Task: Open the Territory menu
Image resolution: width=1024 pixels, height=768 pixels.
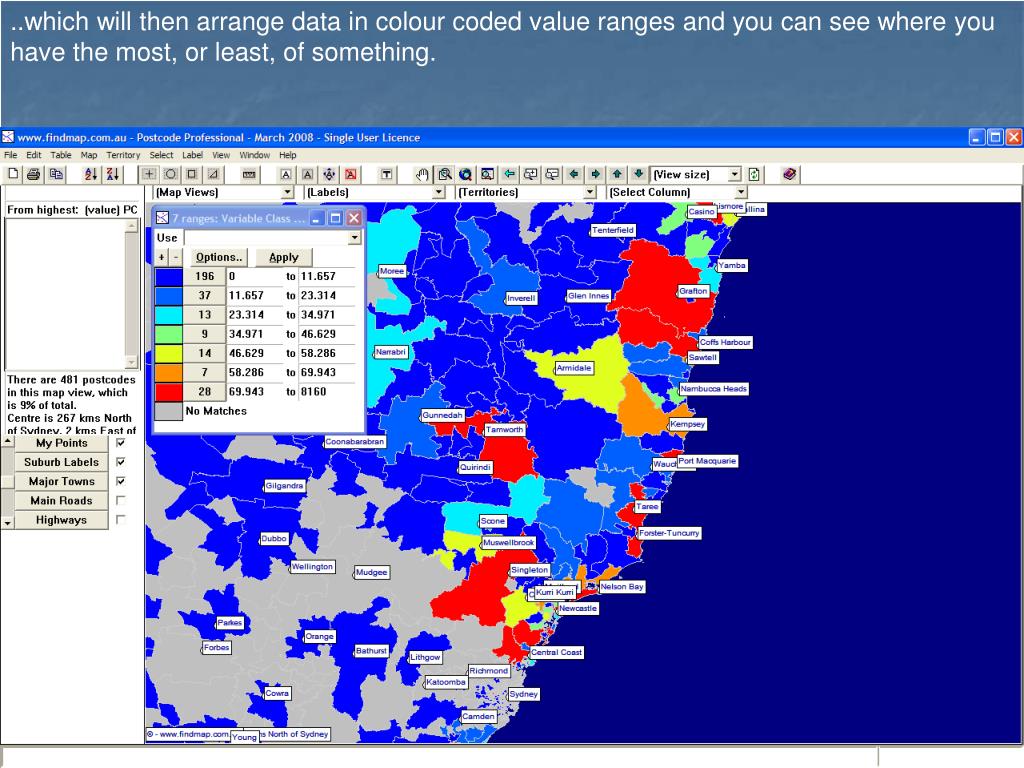Action: 123,155
